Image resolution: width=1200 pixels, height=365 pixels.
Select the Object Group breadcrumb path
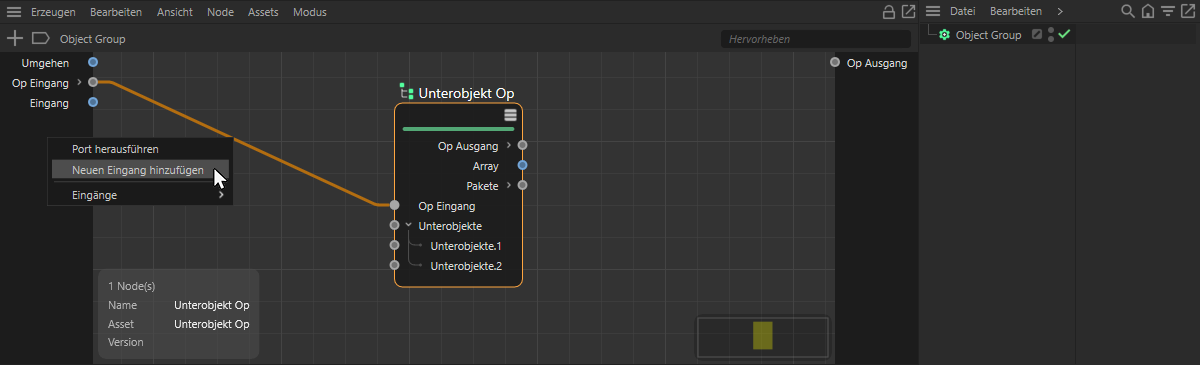pos(93,39)
